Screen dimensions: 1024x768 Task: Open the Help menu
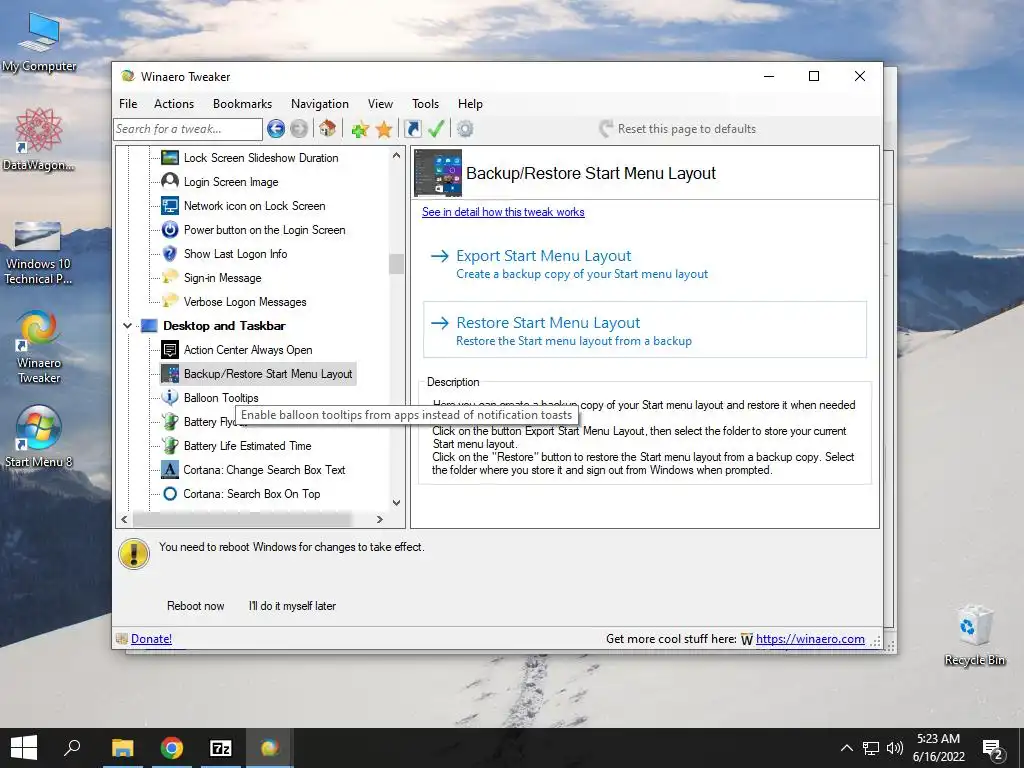coord(470,104)
